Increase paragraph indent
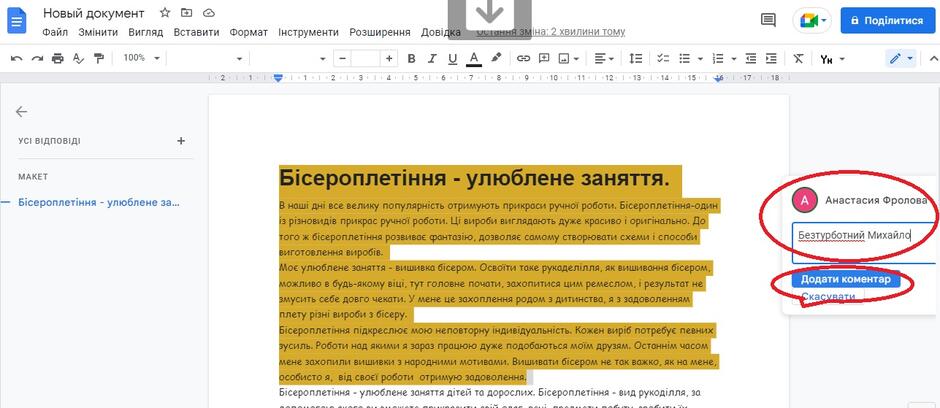940x408 pixels. (771, 58)
